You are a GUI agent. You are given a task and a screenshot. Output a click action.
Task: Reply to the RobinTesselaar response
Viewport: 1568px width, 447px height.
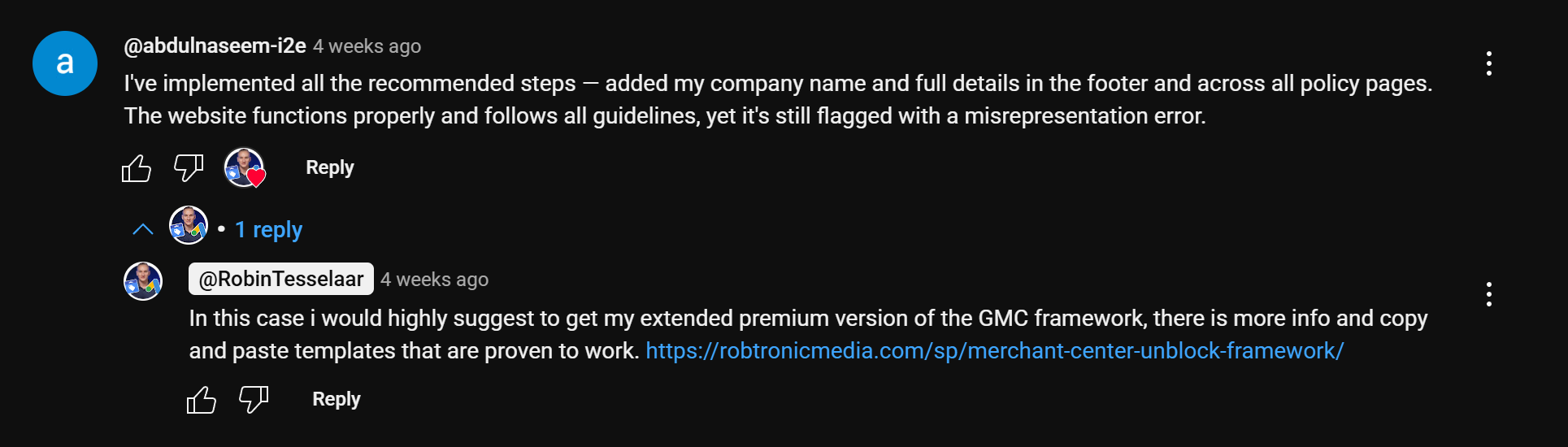point(336,399)
